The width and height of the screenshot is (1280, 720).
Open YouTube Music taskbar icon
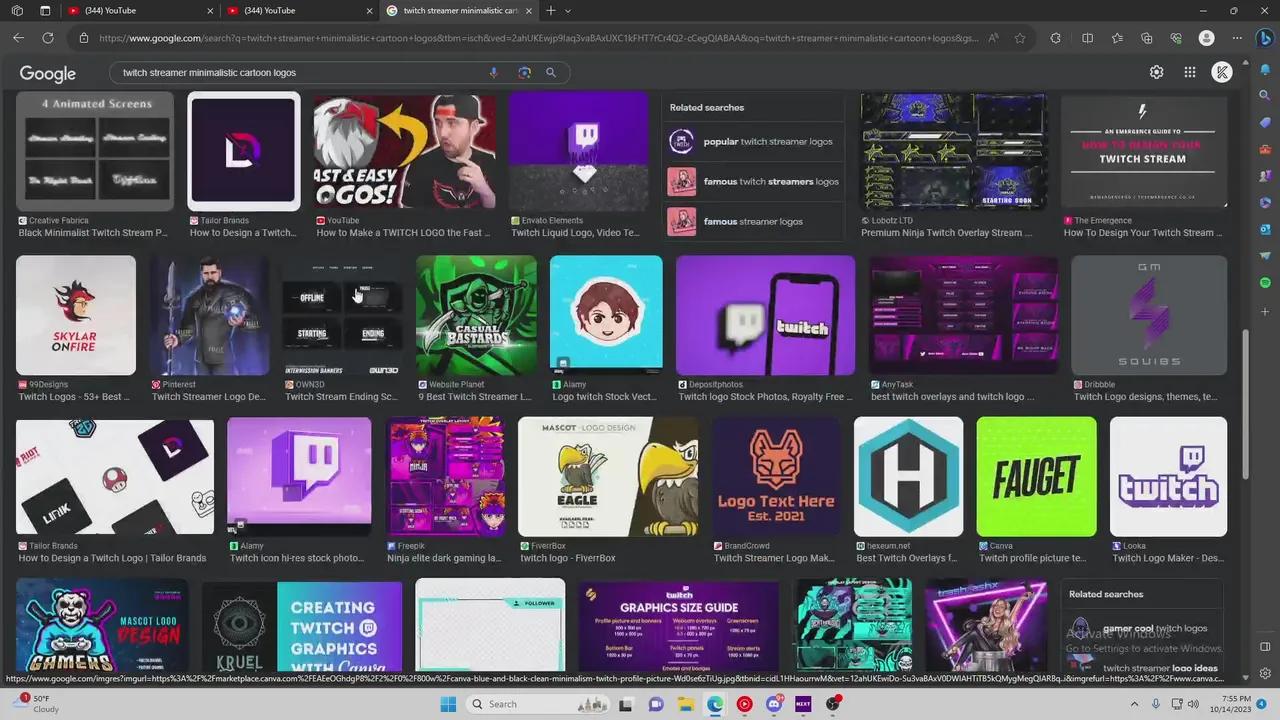tap(744, 704)
